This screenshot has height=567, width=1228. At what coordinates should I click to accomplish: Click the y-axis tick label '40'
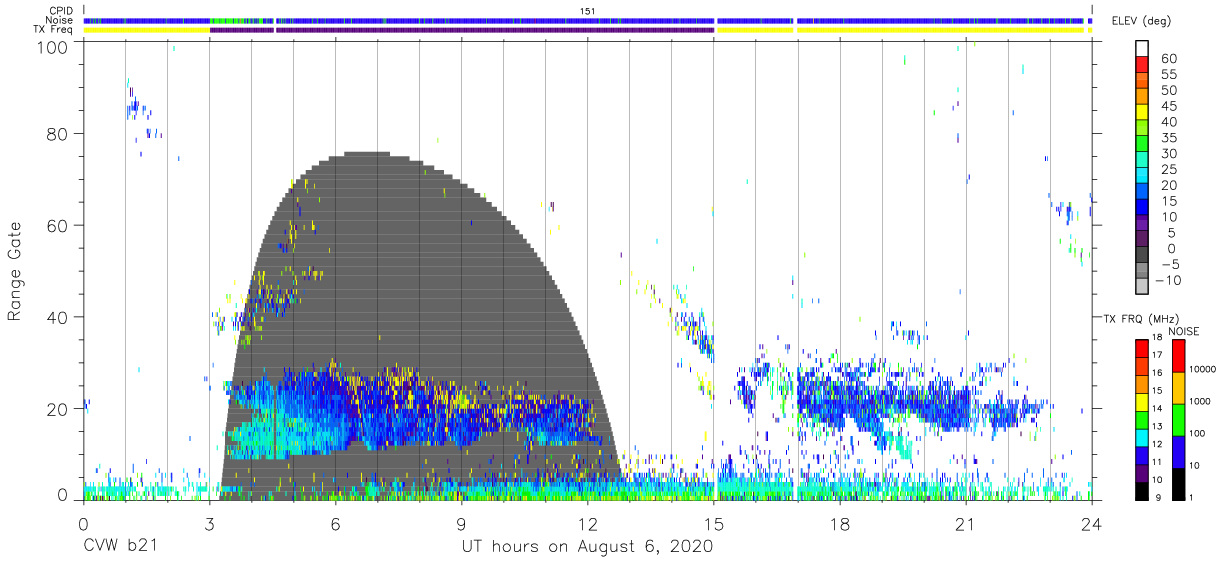57,317
